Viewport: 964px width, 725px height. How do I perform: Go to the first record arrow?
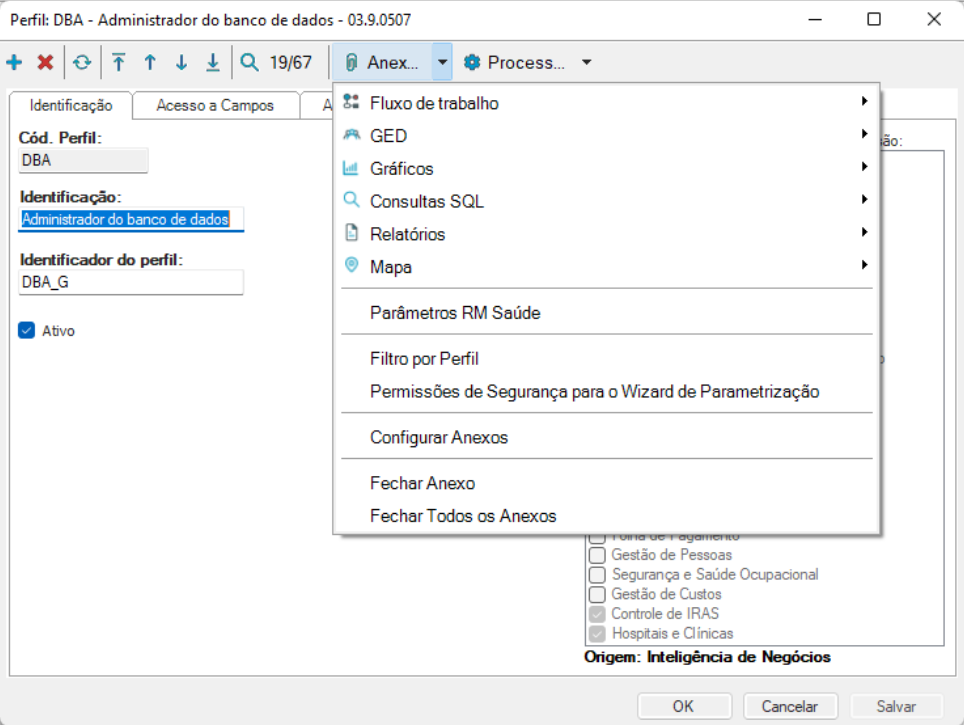click(119, 62)
